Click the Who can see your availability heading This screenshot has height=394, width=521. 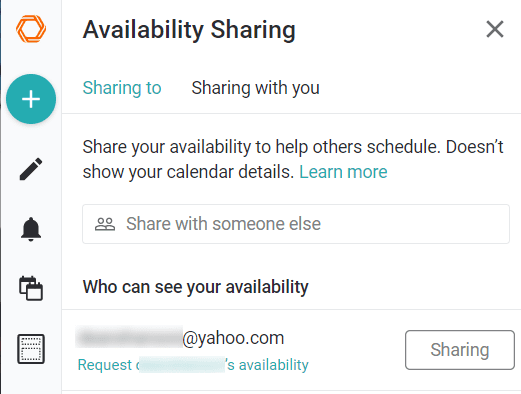point(196,287)
